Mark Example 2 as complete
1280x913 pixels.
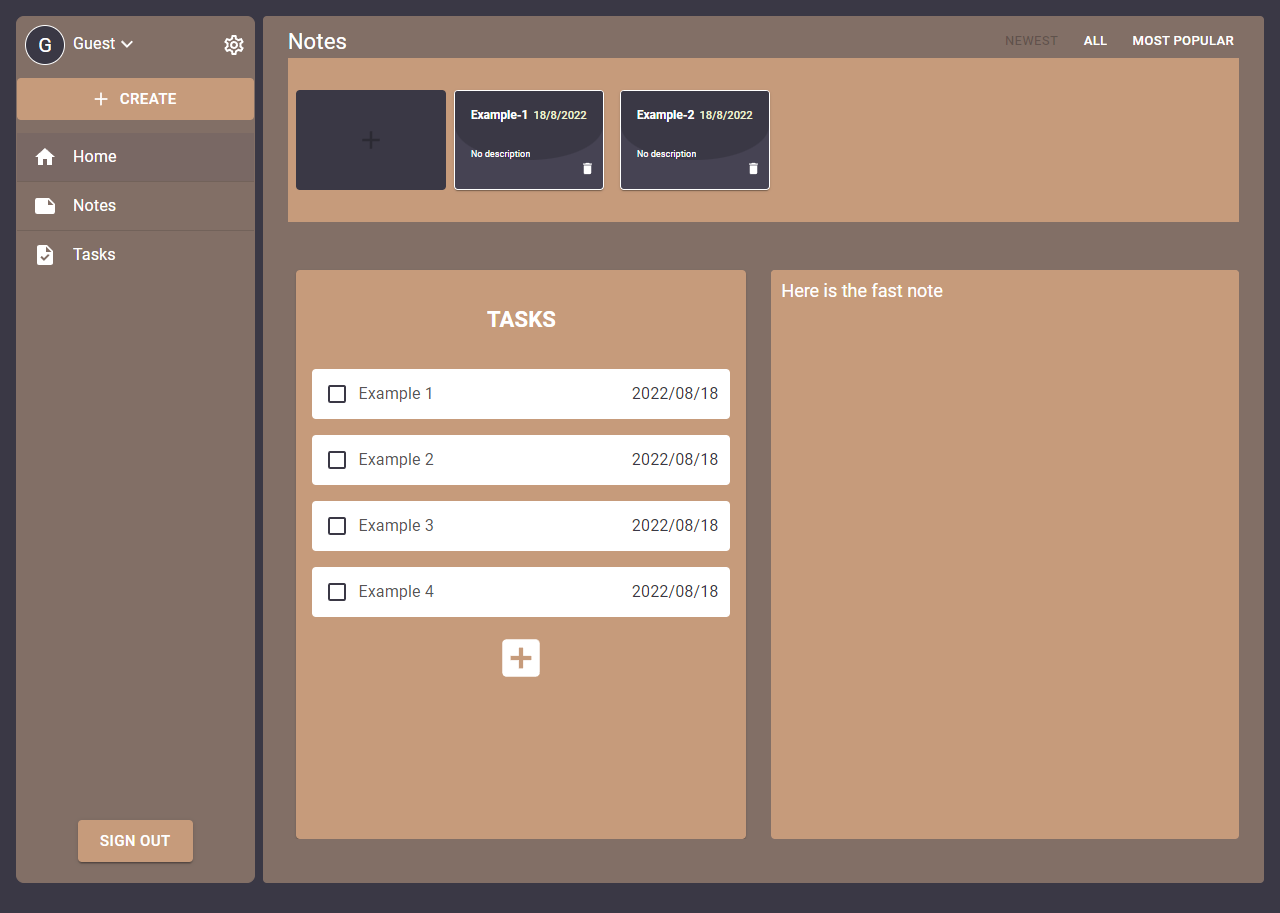click(x=337, y=460)
